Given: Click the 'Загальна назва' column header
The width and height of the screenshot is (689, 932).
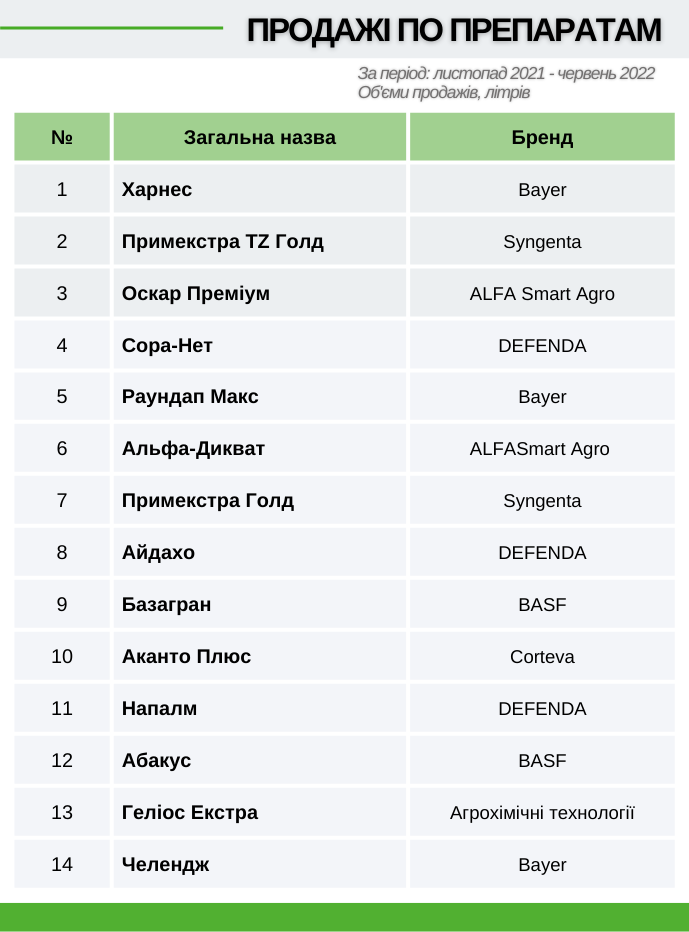Looking at the screenshot, I should (260, 137).
